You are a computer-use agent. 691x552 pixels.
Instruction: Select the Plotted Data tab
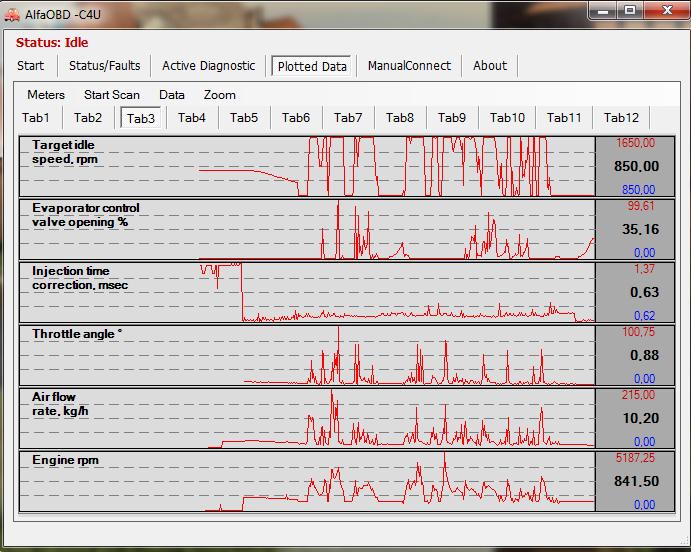coord(312,67)
